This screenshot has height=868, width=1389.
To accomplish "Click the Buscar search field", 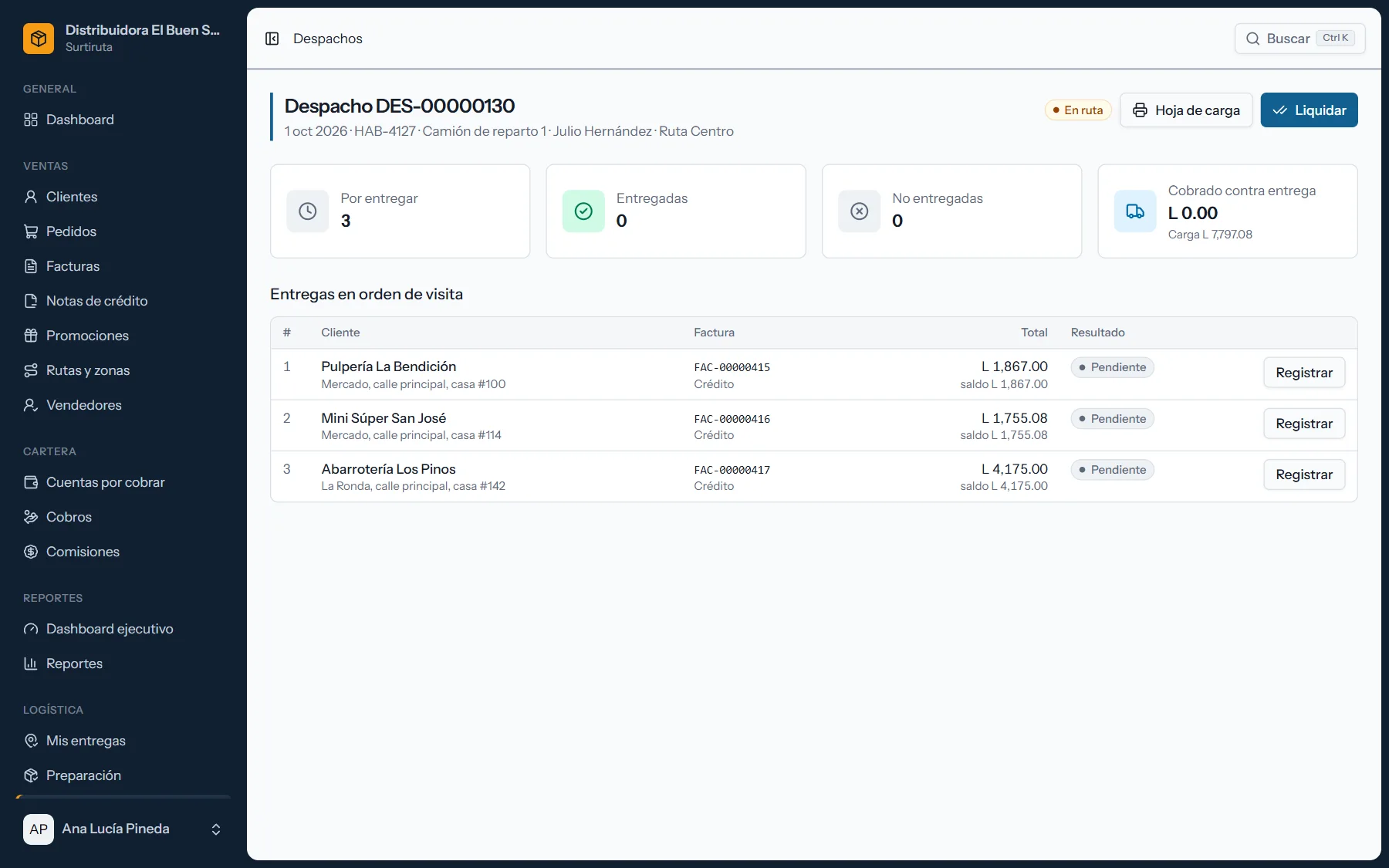I will pyautogui.click(x=1300, y=39).
